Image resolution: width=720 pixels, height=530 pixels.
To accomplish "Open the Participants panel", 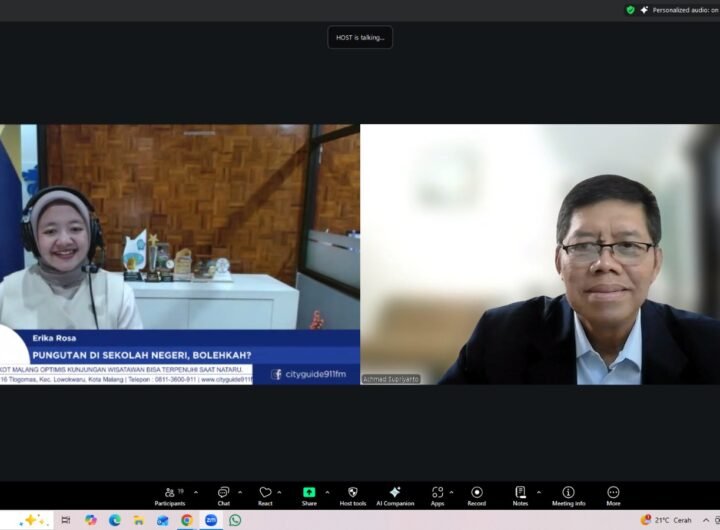I will pyautogui.click(x=169, y=494).
